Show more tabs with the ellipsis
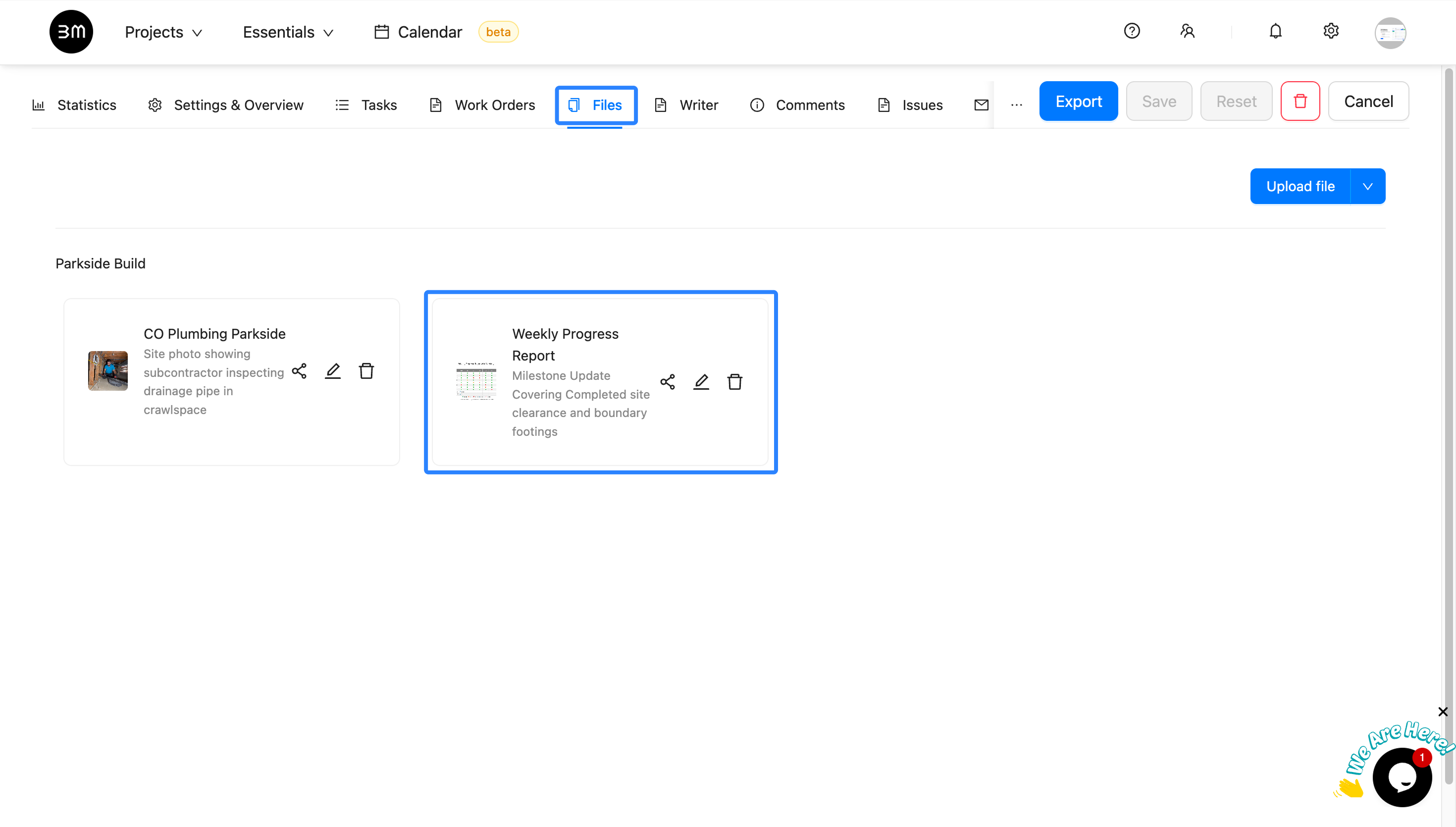 pyautogui.click(x=1016, y=104)
